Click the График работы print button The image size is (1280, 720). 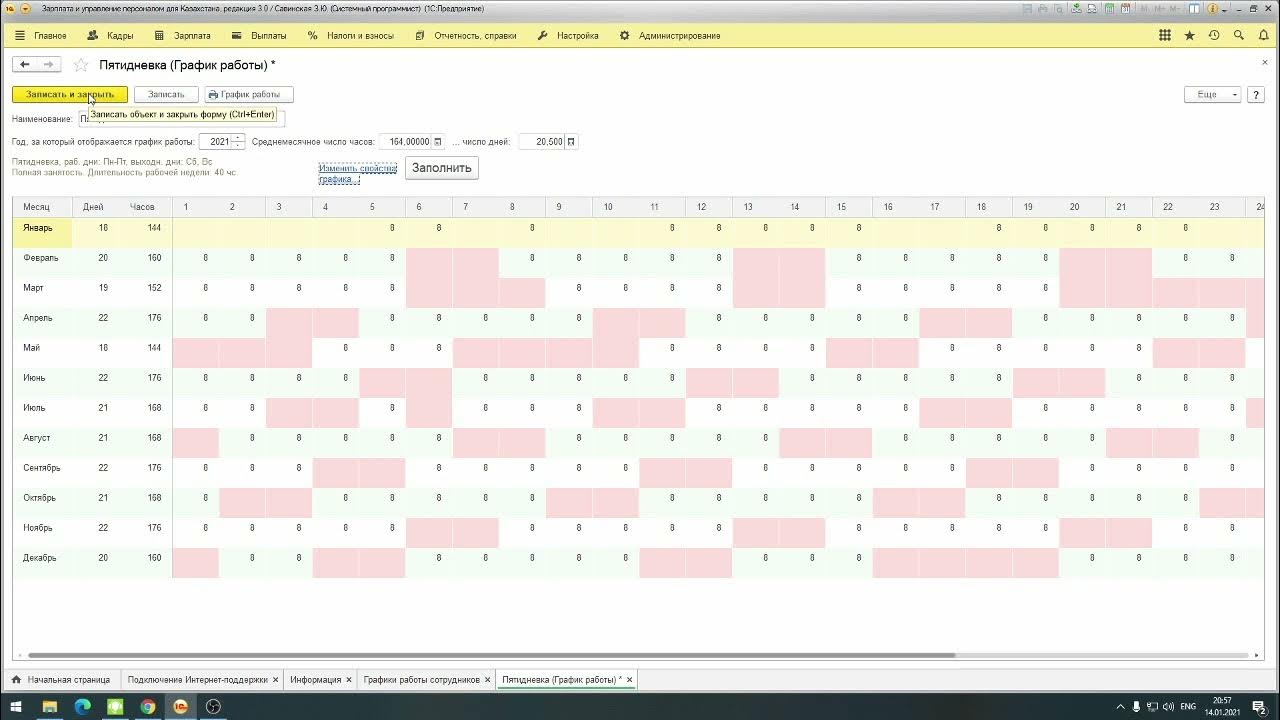pos(249,94)
